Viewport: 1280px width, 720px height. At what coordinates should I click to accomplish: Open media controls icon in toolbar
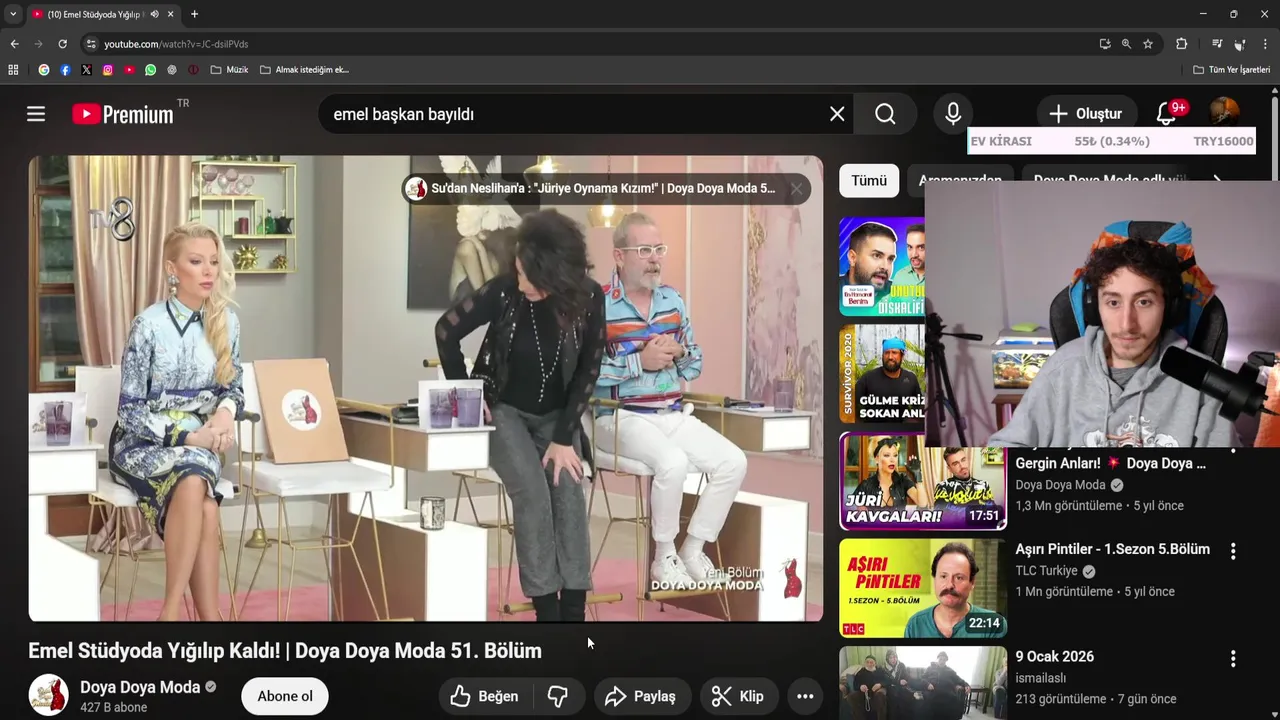tap(1217, 44)
